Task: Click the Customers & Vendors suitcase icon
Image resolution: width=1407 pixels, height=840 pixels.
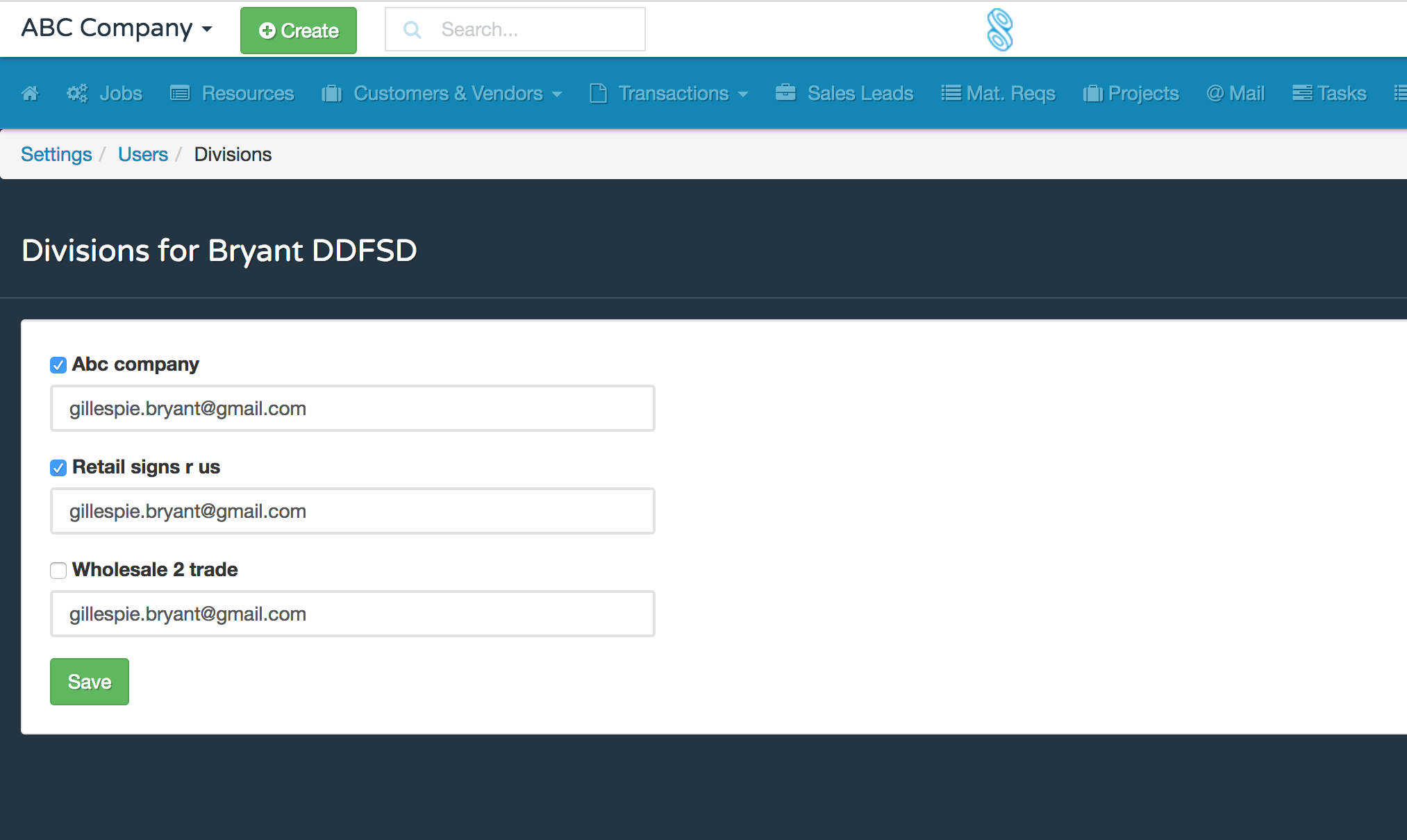Action: [332, 93]
